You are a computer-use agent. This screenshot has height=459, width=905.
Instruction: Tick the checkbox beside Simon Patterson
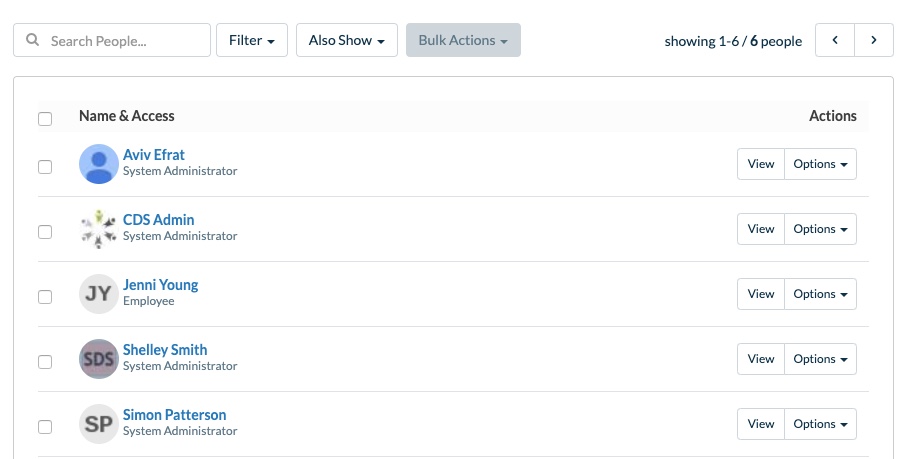45,427
